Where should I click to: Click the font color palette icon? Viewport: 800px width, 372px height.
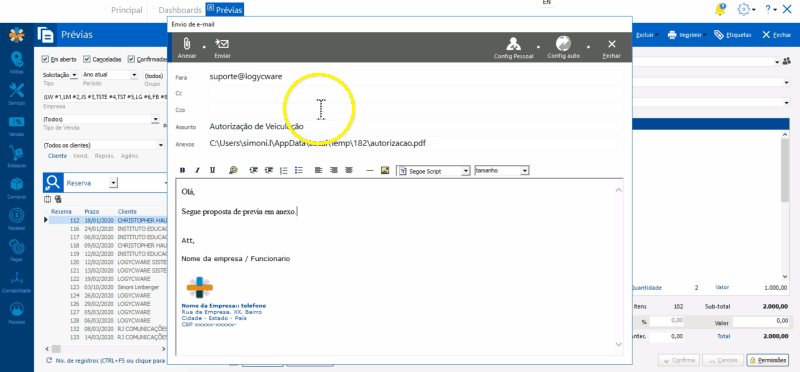point(233,170)
